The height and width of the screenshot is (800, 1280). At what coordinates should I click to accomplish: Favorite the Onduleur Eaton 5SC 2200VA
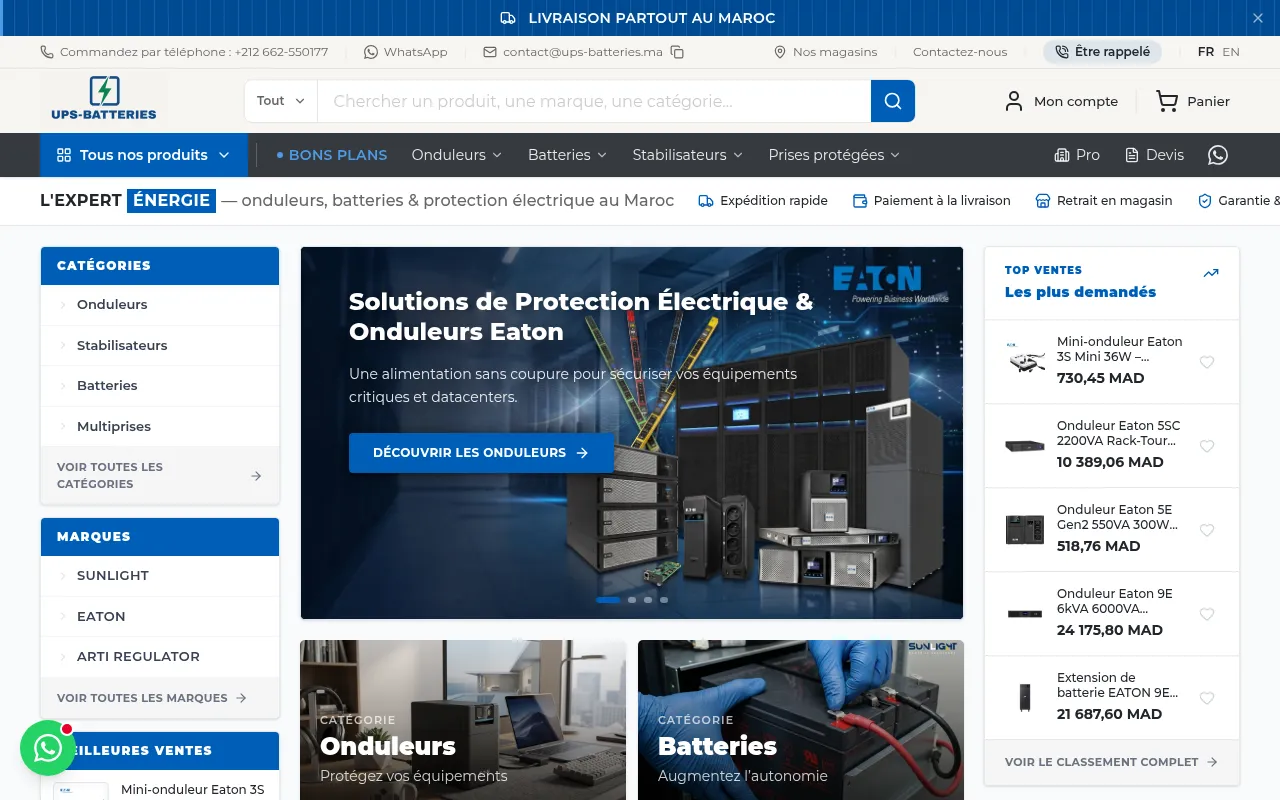click(1207, 446)
